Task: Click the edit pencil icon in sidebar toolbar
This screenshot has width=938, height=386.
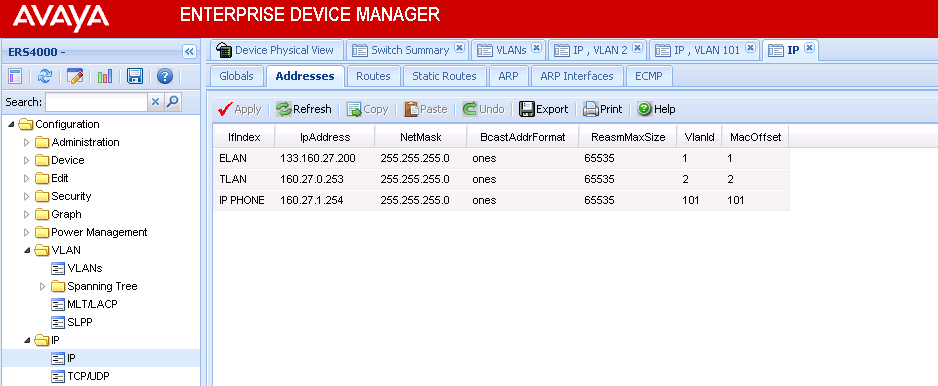Action: [75, 76]
